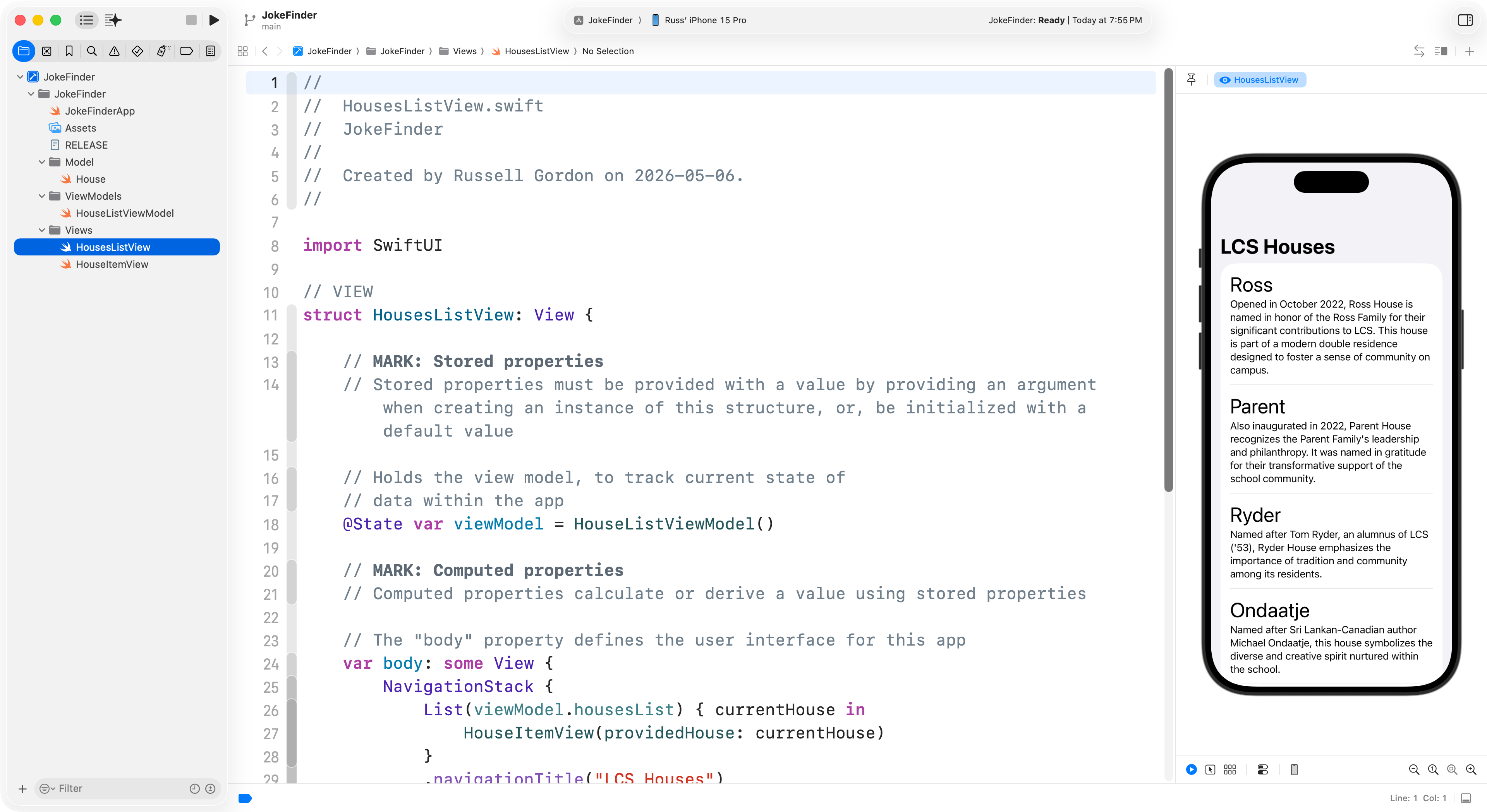Open the Find navigator magnifier

(92, 51)
